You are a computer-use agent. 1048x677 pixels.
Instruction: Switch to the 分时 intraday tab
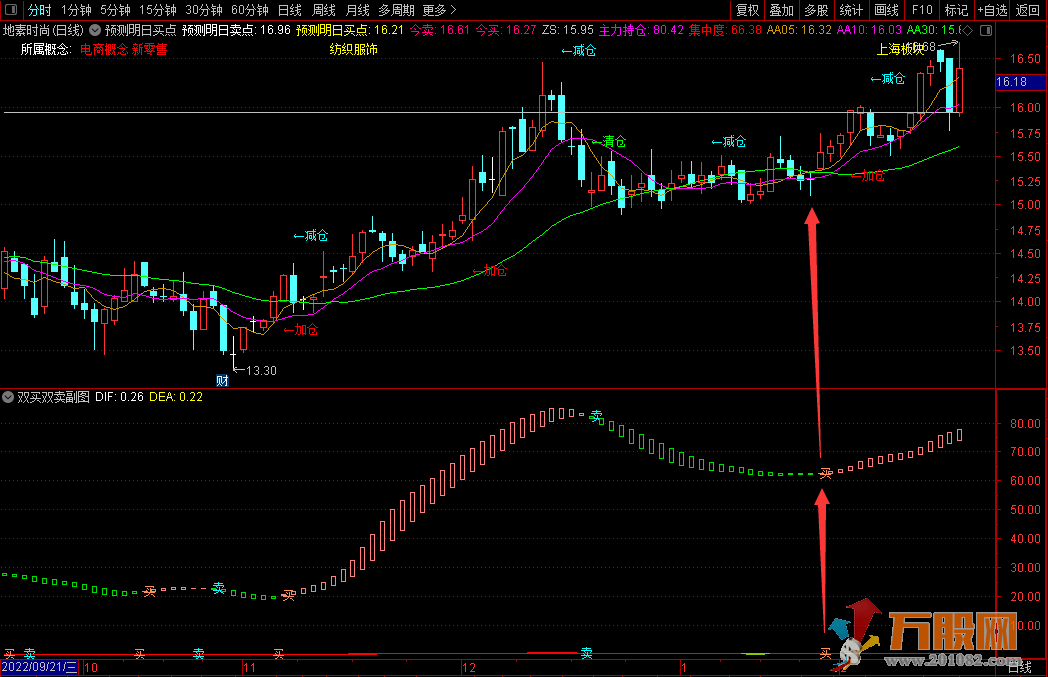coord(39,10)
